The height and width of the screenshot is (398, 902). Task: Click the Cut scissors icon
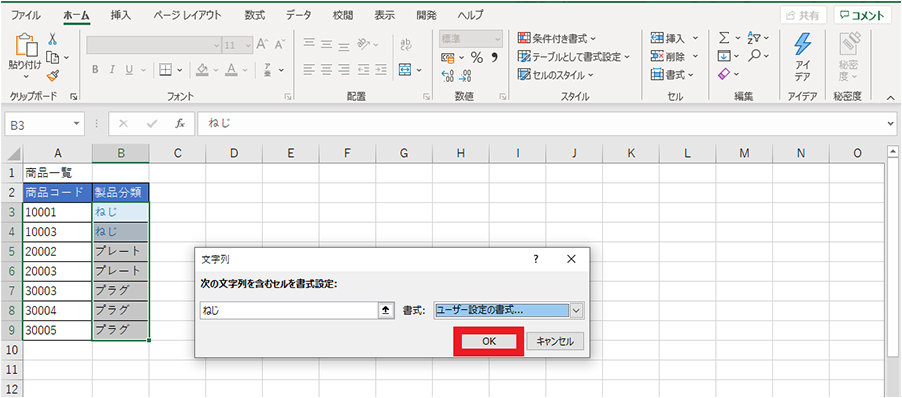tap(52, 39)
